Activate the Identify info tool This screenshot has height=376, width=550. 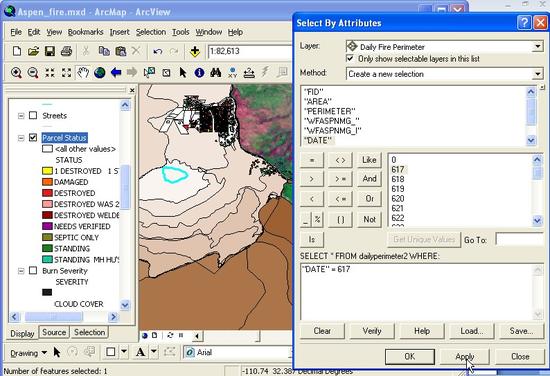tap(199, 73)
